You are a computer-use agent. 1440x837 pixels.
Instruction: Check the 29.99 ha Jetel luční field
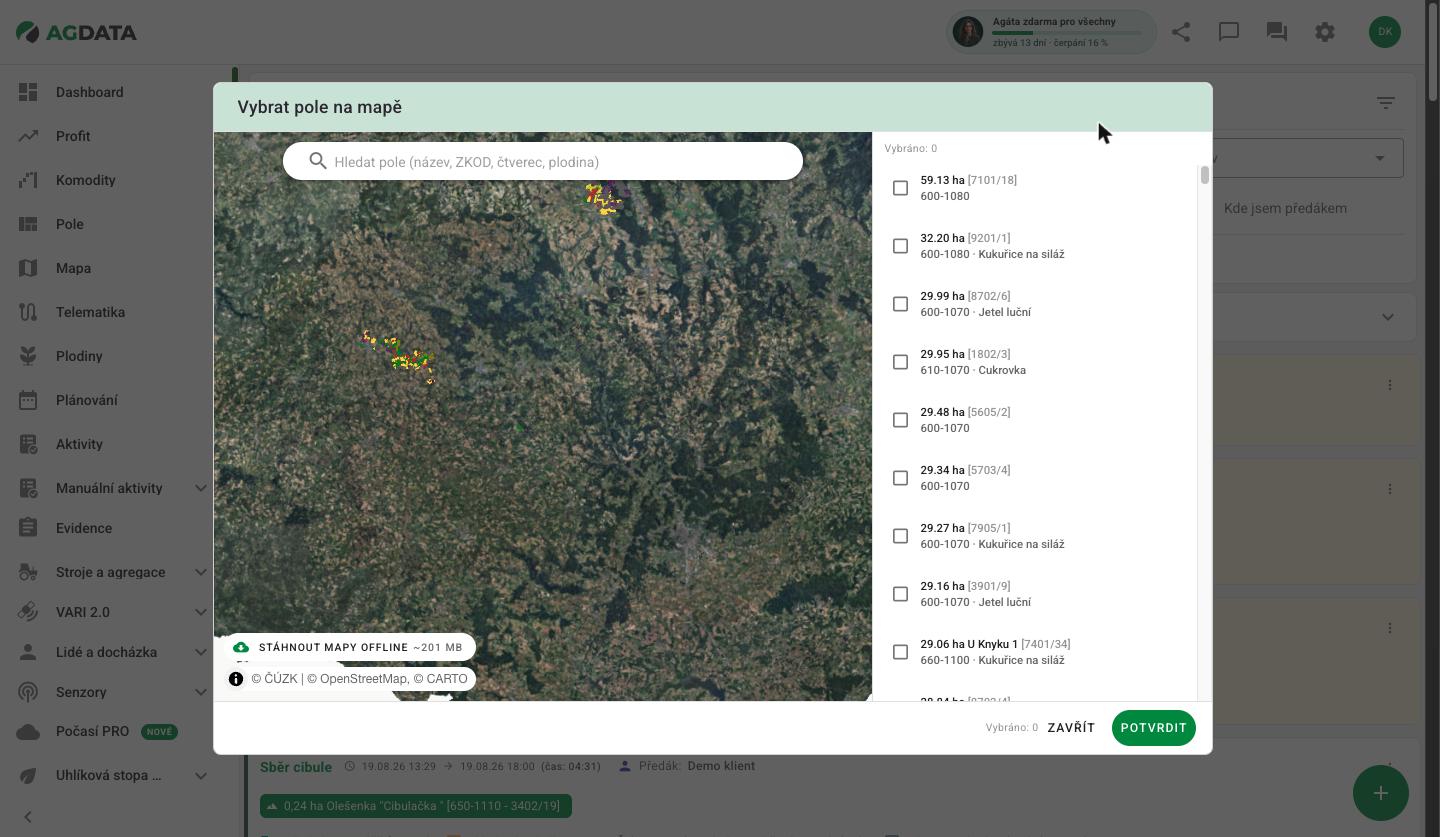click(900, 304)
